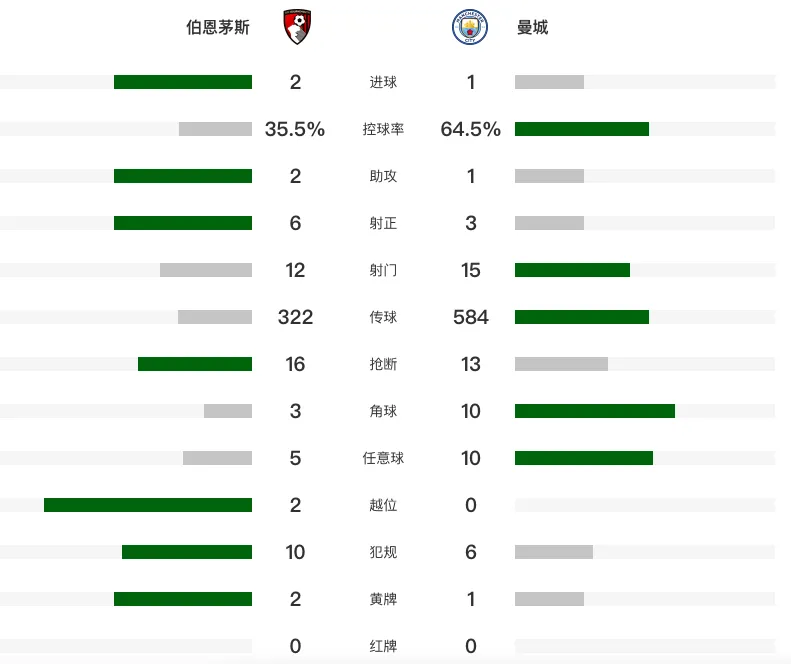The height and width of the screenshot is (664, 791).
Task: Click Bournemouth's green 进球 bar
Action: click(x=183, y=82)
